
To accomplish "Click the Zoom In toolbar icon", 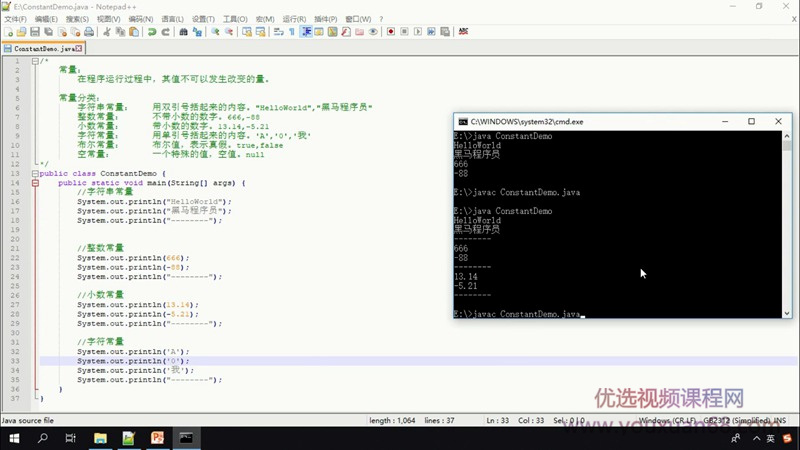I will click(215, 32).
